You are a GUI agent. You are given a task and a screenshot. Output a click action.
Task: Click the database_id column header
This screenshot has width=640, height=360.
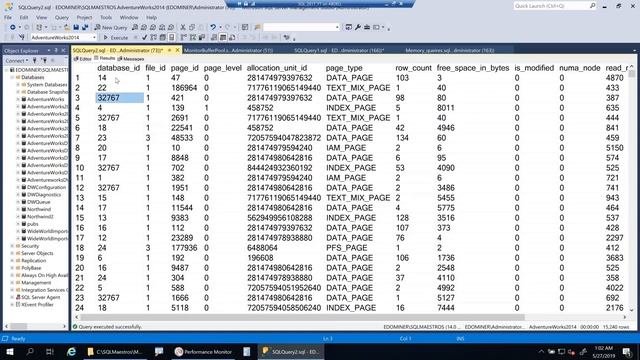click(x=118, y=68)
